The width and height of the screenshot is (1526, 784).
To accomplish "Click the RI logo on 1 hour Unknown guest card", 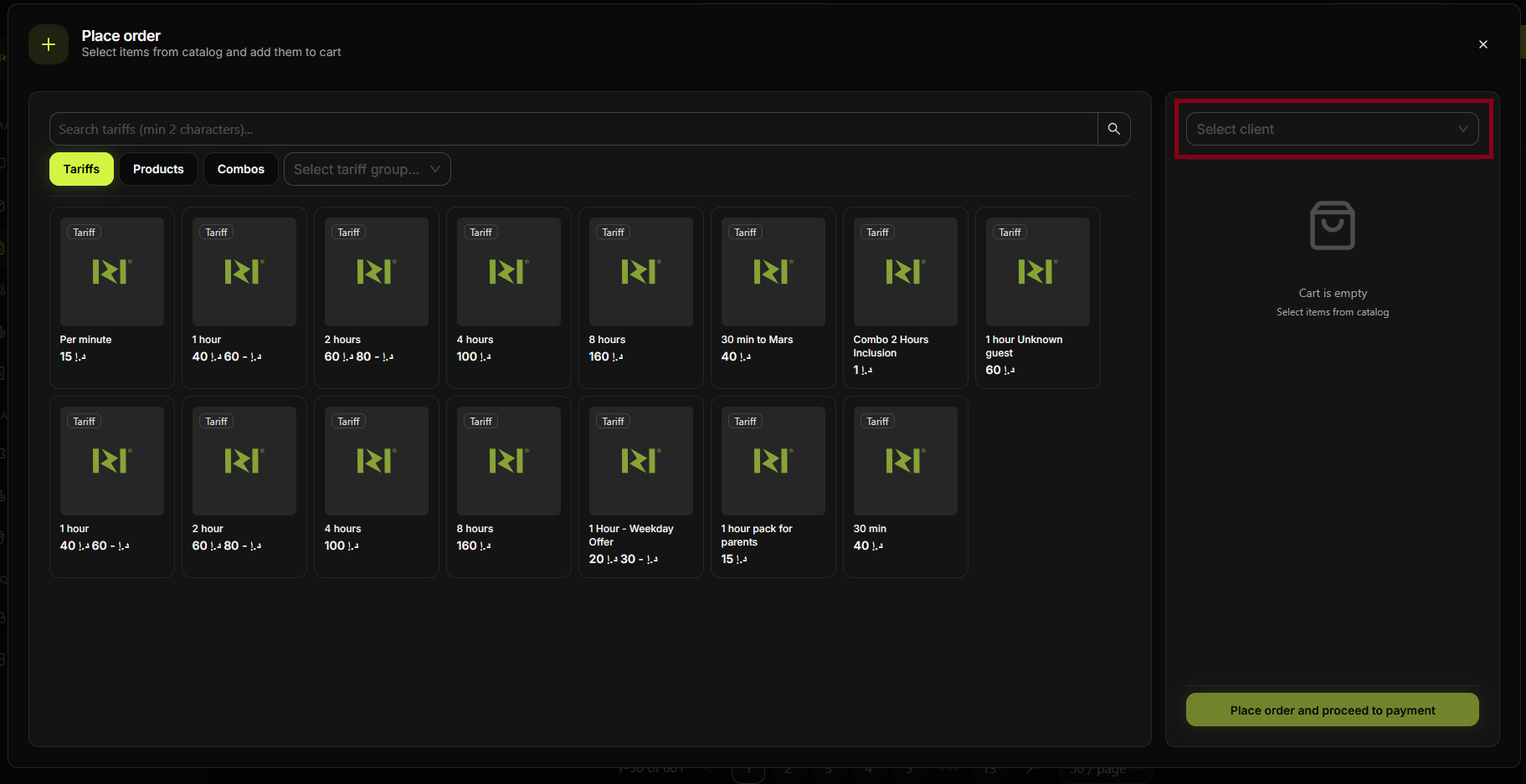I will [x=1037, y=271].
